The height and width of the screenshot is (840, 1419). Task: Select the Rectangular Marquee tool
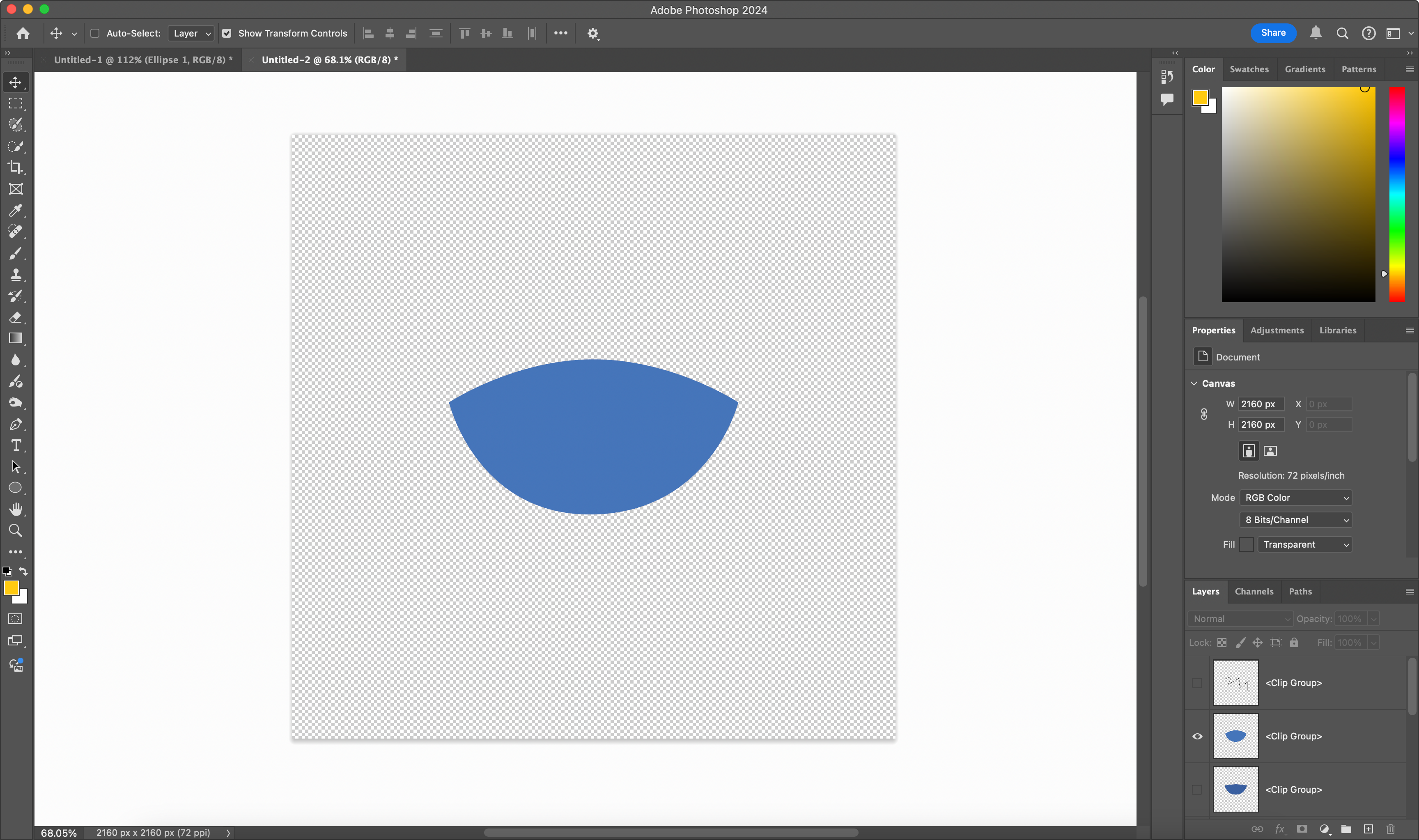[15, 103]
